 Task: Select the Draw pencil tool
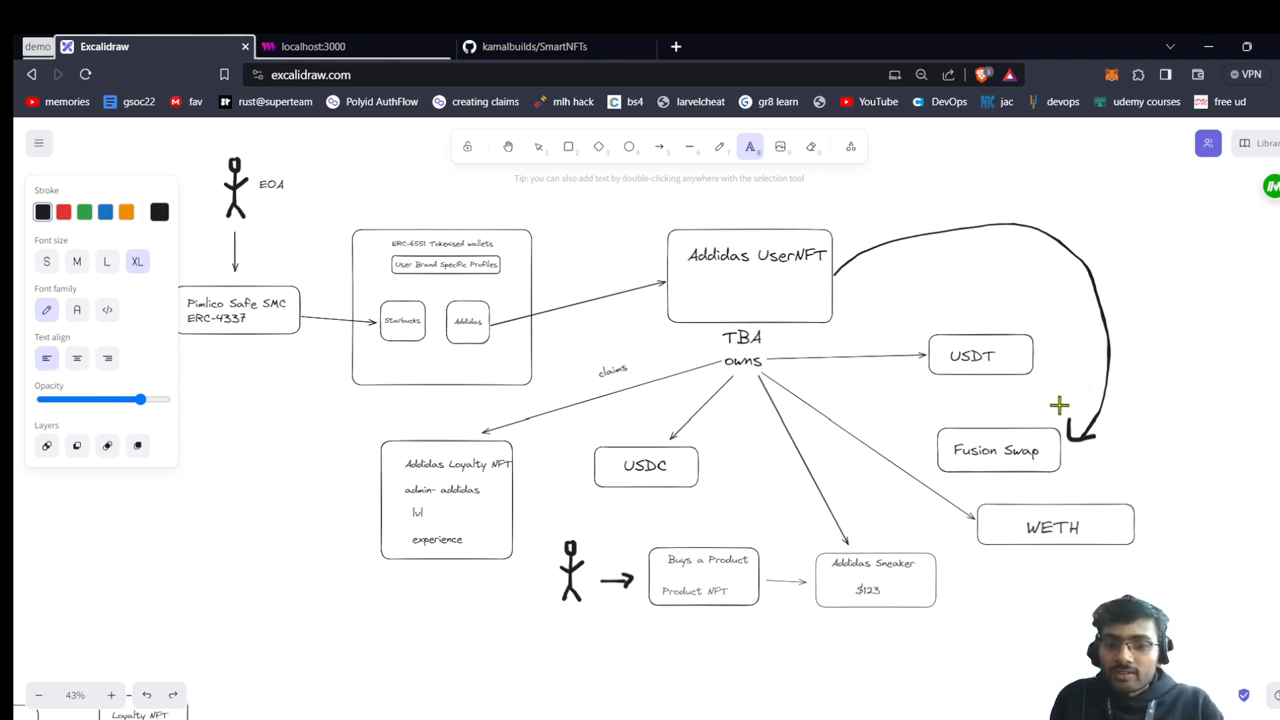(x=719, y=147)
